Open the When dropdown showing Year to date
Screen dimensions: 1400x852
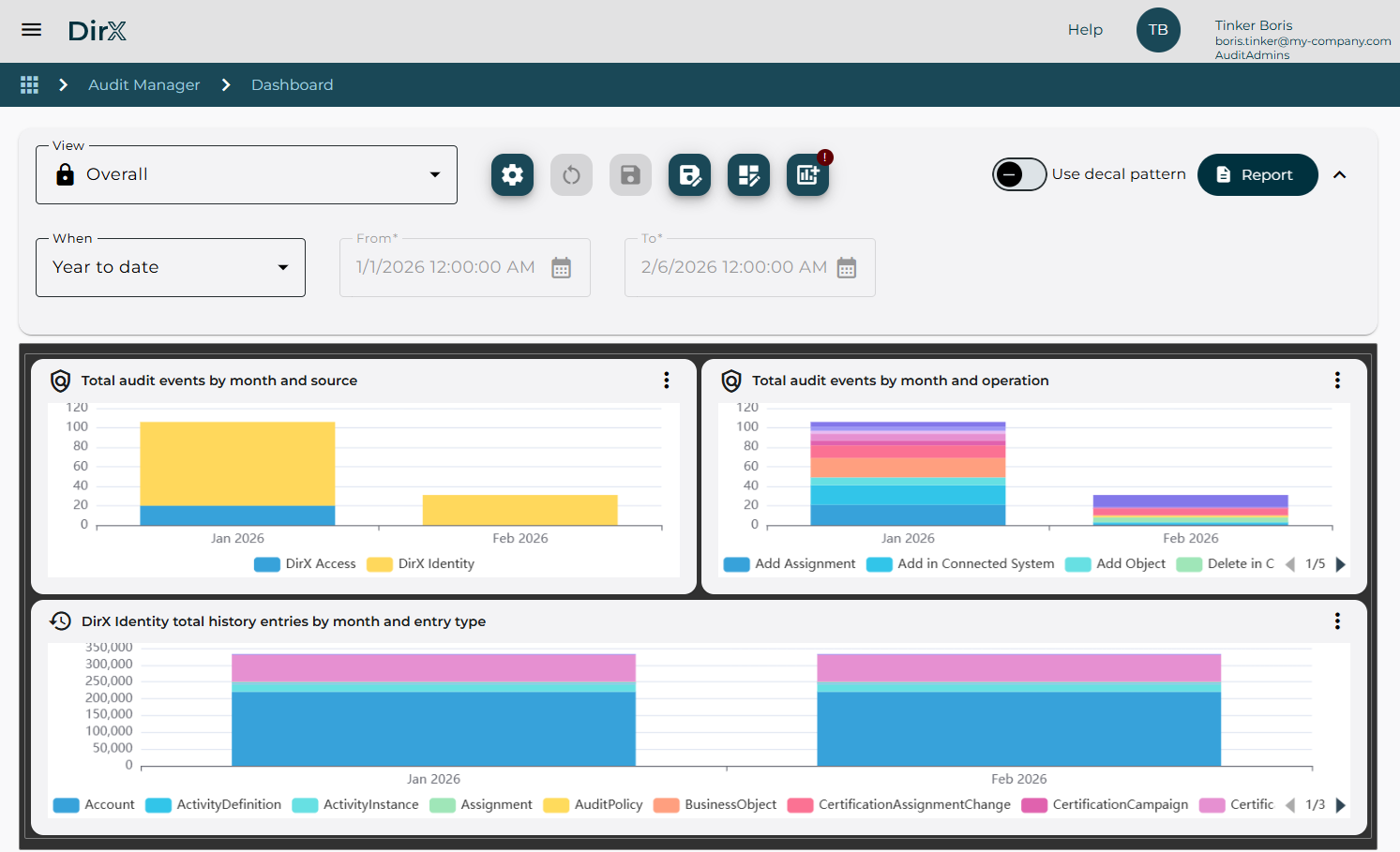(170, 267)
